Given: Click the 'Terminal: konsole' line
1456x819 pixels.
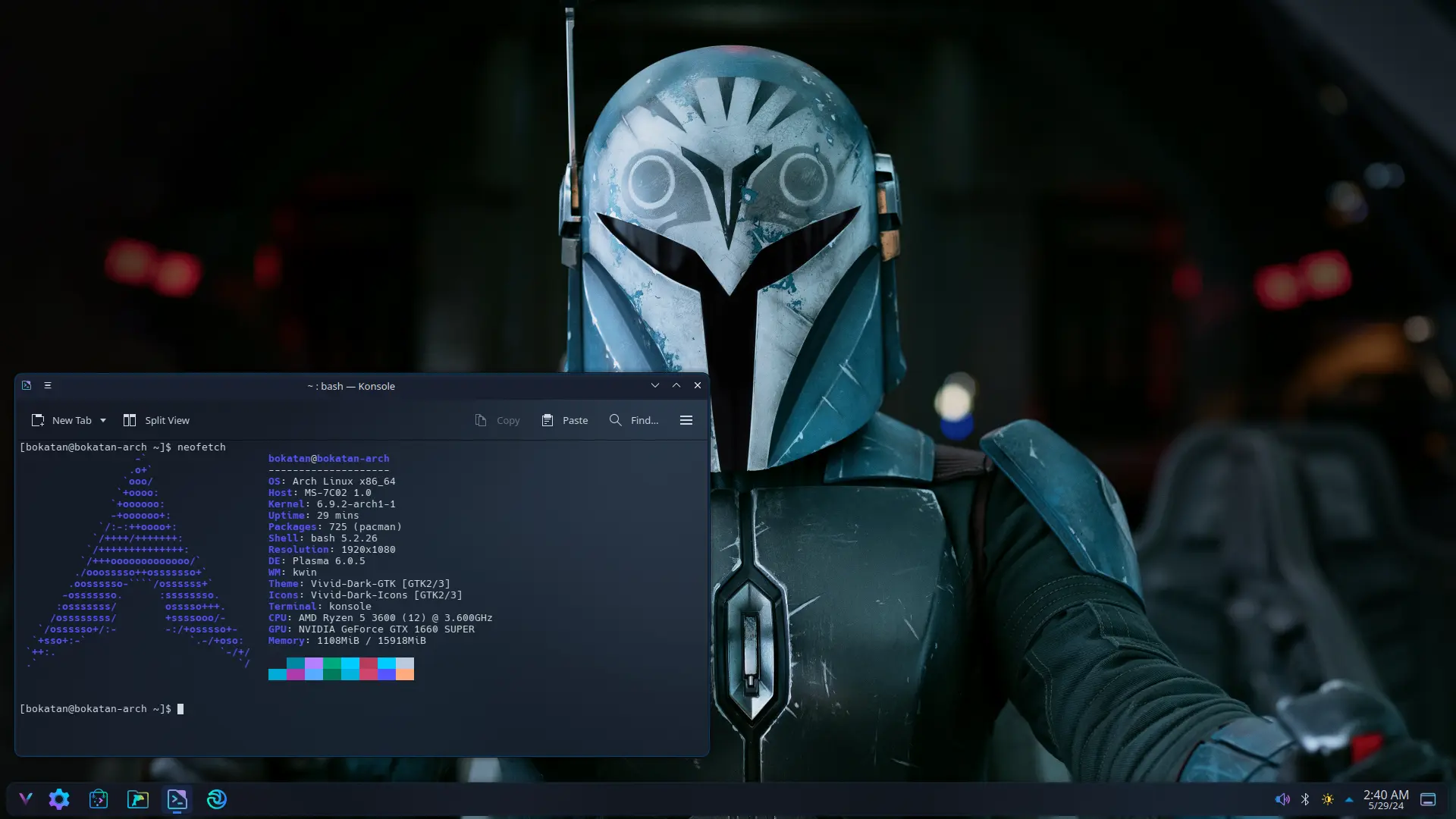Looking at the screenshot, I should [319, 607].
